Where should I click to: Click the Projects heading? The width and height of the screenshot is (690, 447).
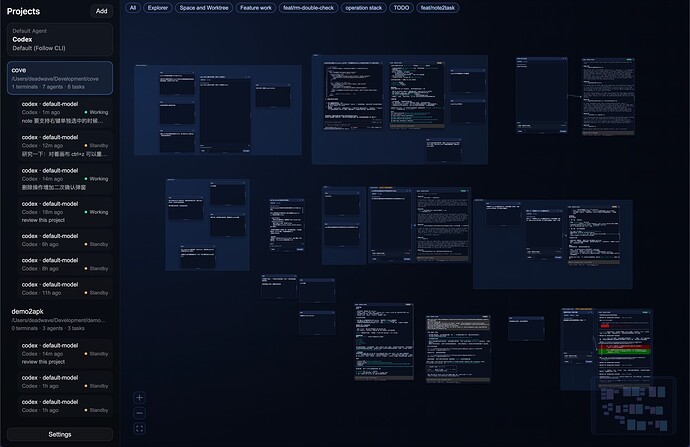[23, 11]
